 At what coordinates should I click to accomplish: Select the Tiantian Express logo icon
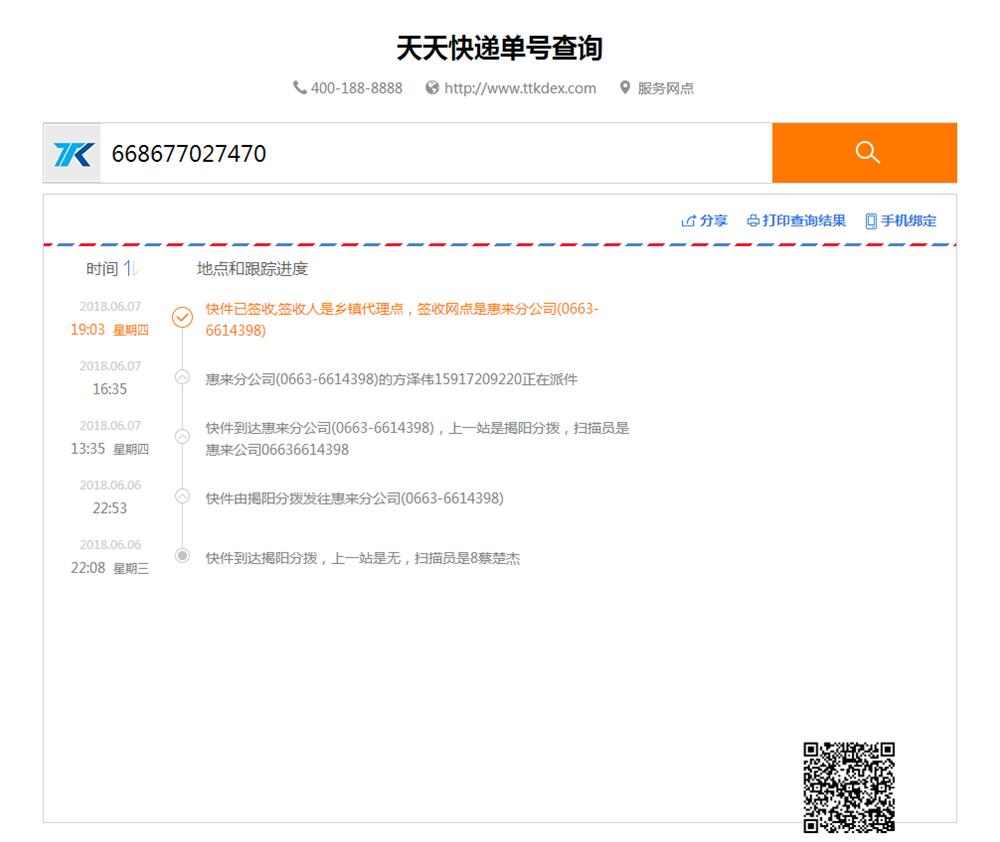(73, 154)
